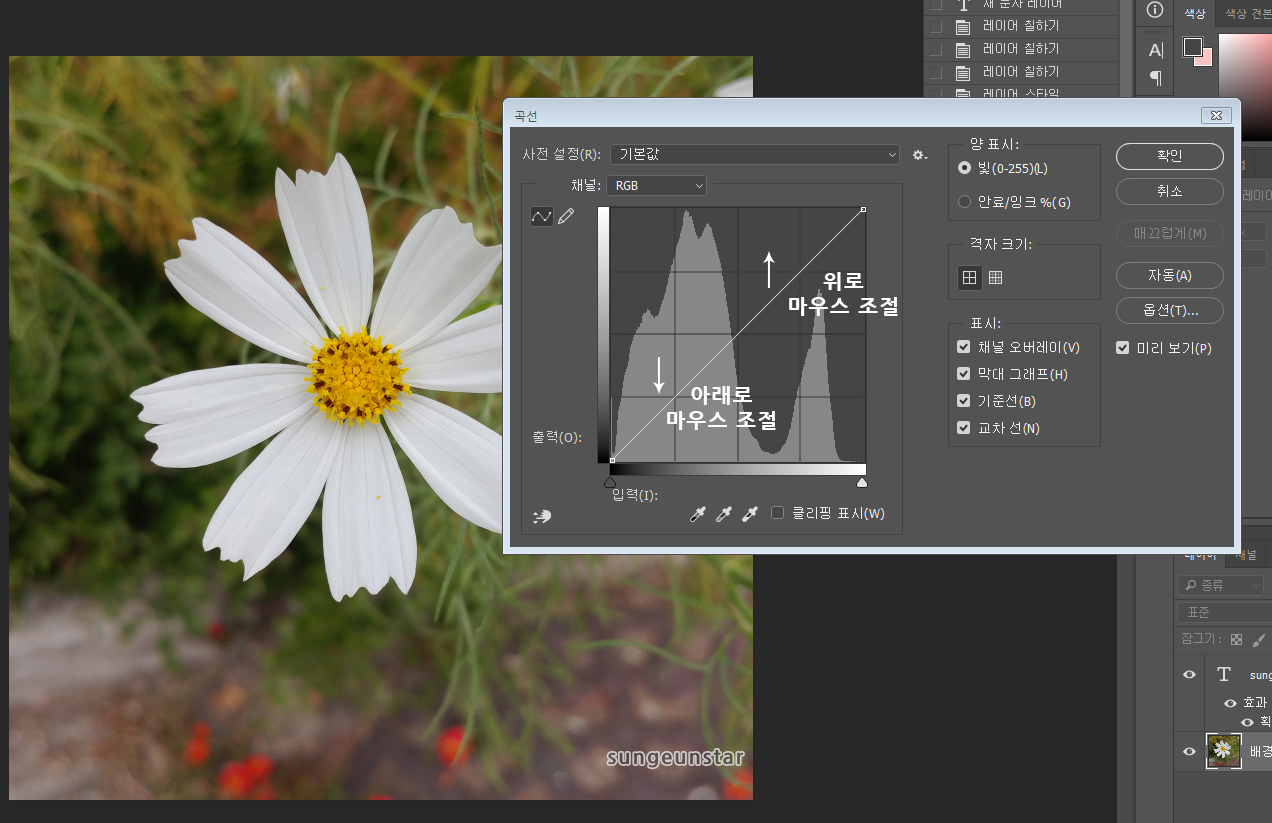Choose the simple quarter-tone grid icon
Viewport: 1272px width, 823px height.
(969, 278)
